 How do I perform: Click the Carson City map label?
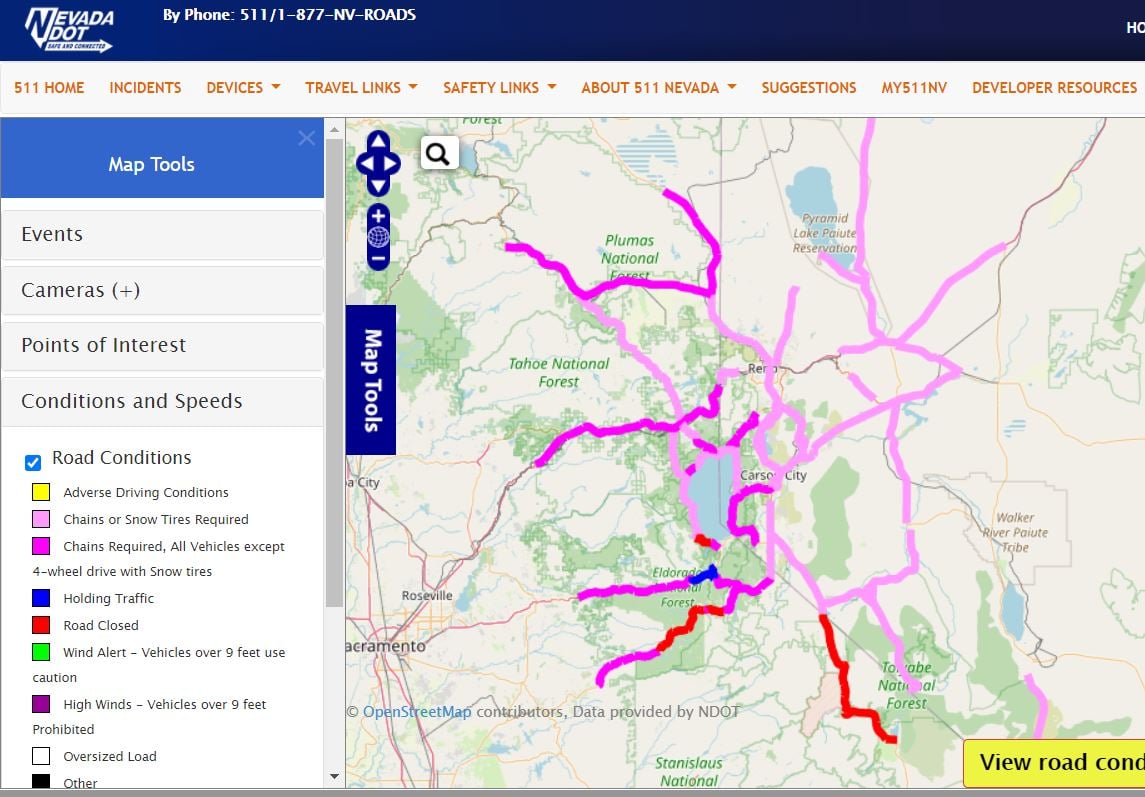[x=773, y=476]
